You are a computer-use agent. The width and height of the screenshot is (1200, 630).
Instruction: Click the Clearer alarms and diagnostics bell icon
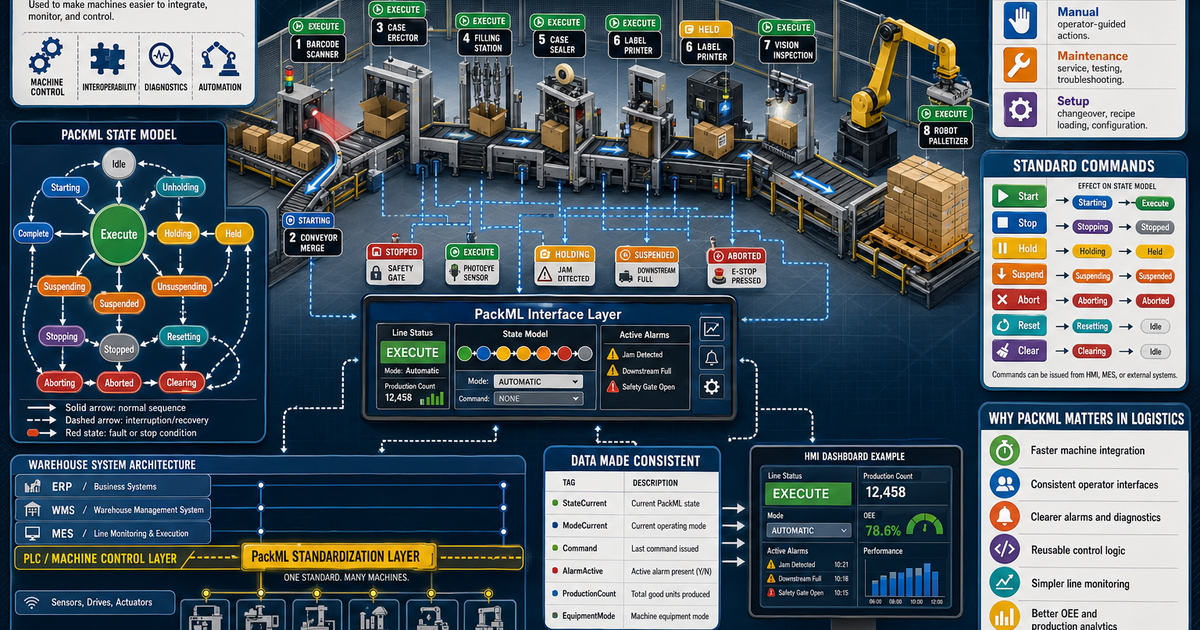[x=1004, y=517]
